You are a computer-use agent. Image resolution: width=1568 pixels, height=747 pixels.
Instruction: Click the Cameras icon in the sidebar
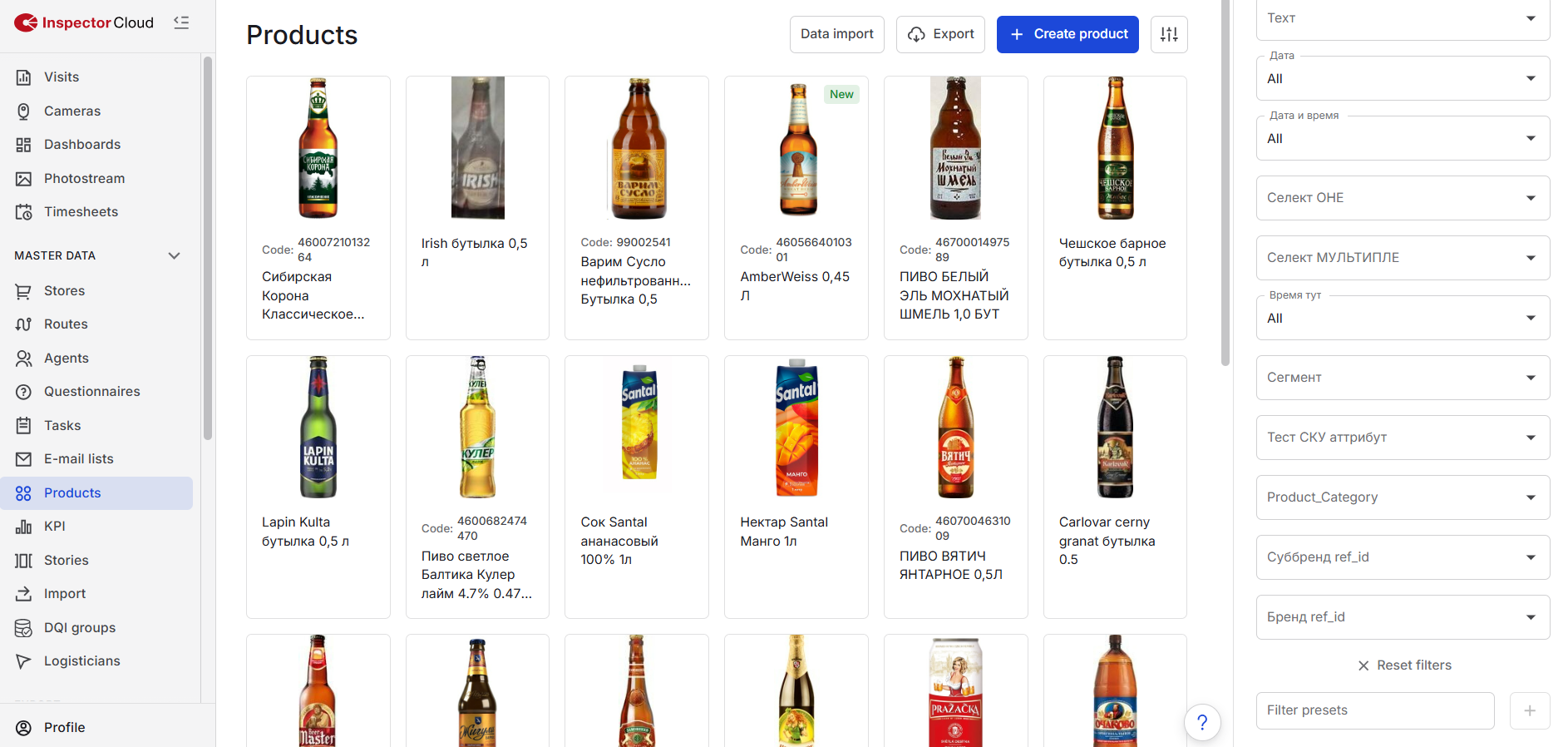coord(23,111)
